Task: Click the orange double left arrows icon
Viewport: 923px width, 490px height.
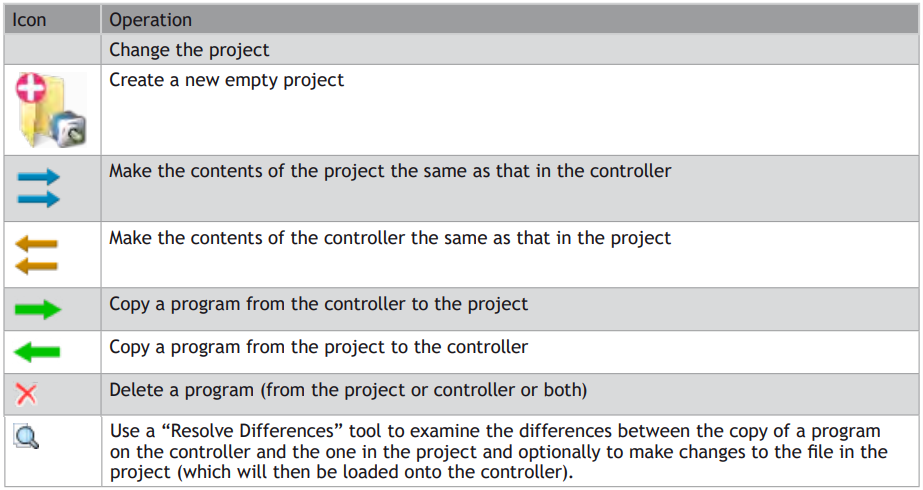Action: coord(36,255)
